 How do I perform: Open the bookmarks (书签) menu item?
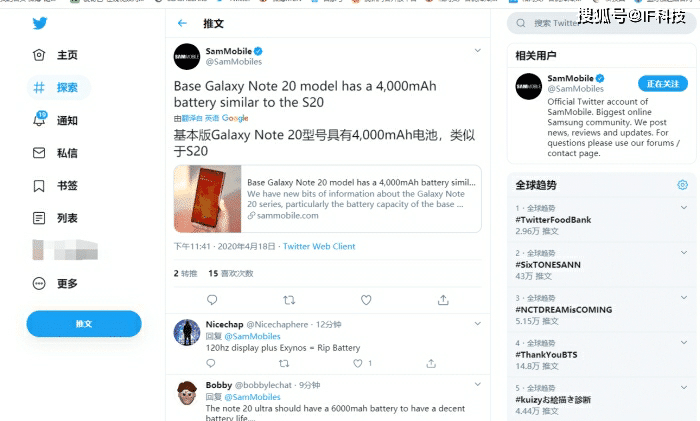pyautogui.click(x=55, y=186)
